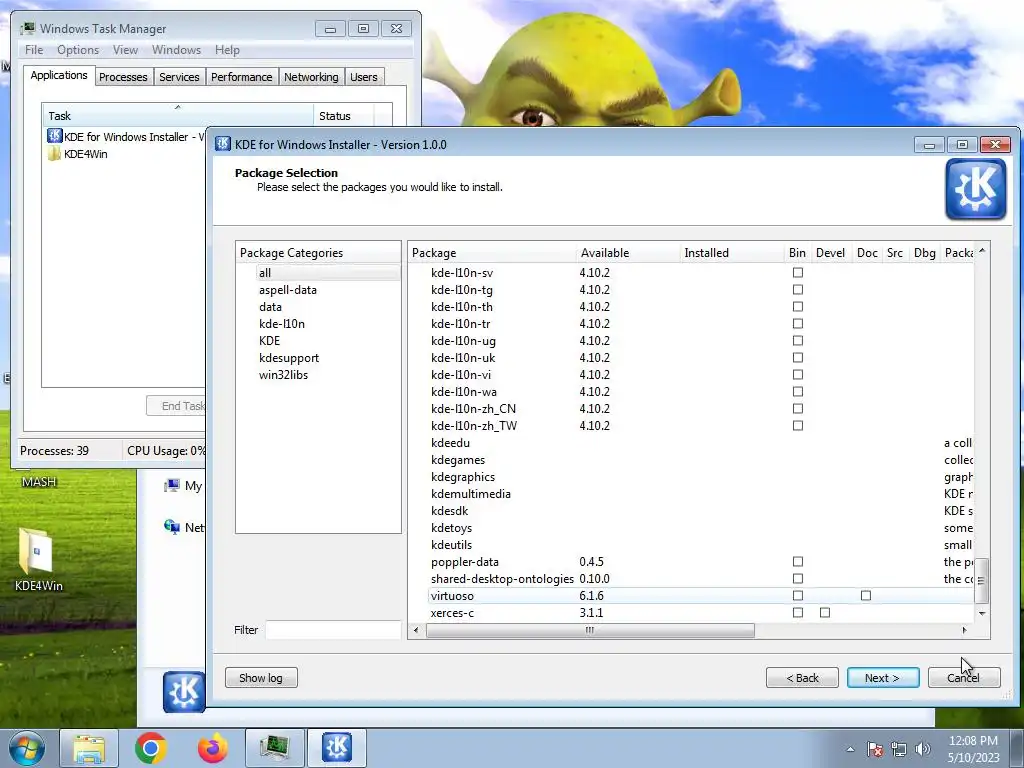Viewport: 1024px width, 768px height.
Task: Click Task column header in Task Manager
Action: pyautogui.click(x=178, y=116)
